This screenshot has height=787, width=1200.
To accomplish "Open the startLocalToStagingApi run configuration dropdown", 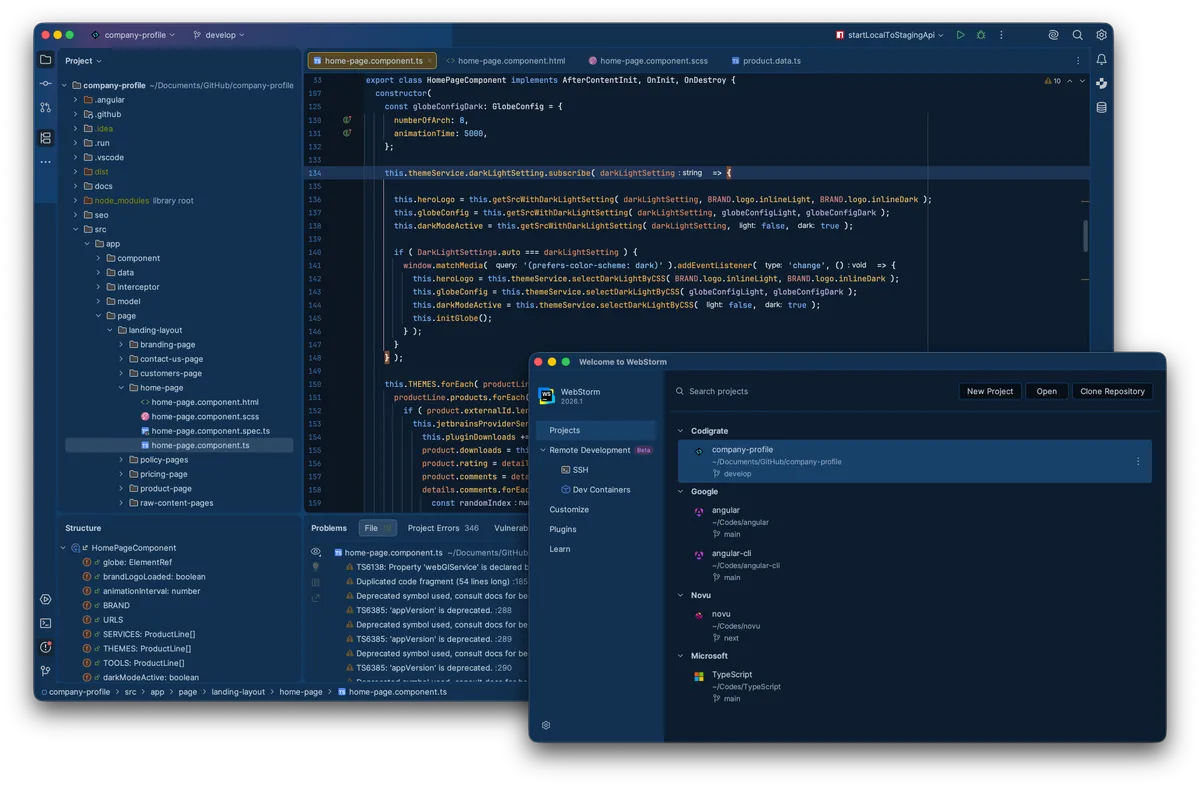I will tap(890, 35).
